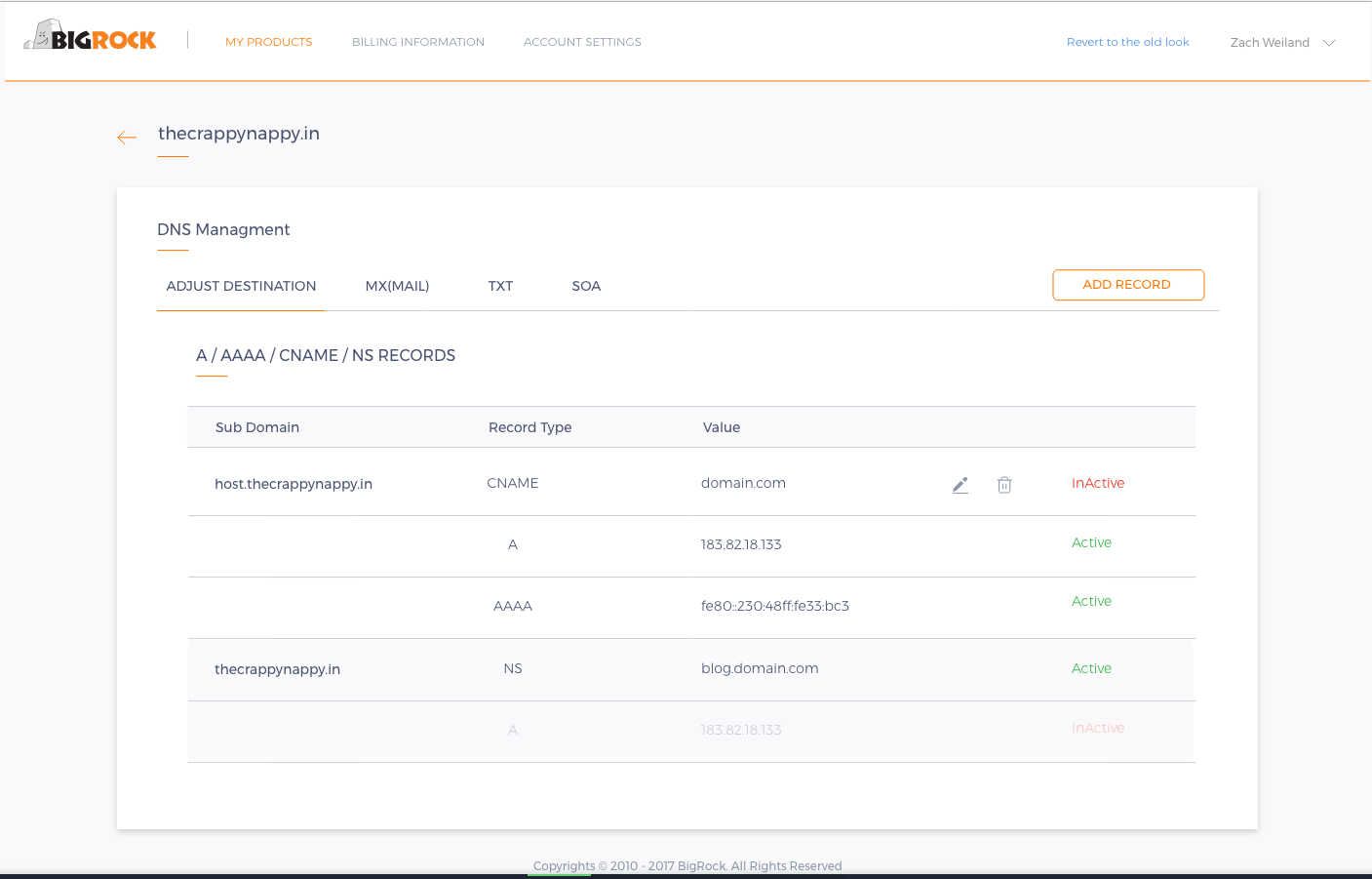This screenshot has width=1372, height=879.
Task: Click the BigRock logo
Action: 90,36
